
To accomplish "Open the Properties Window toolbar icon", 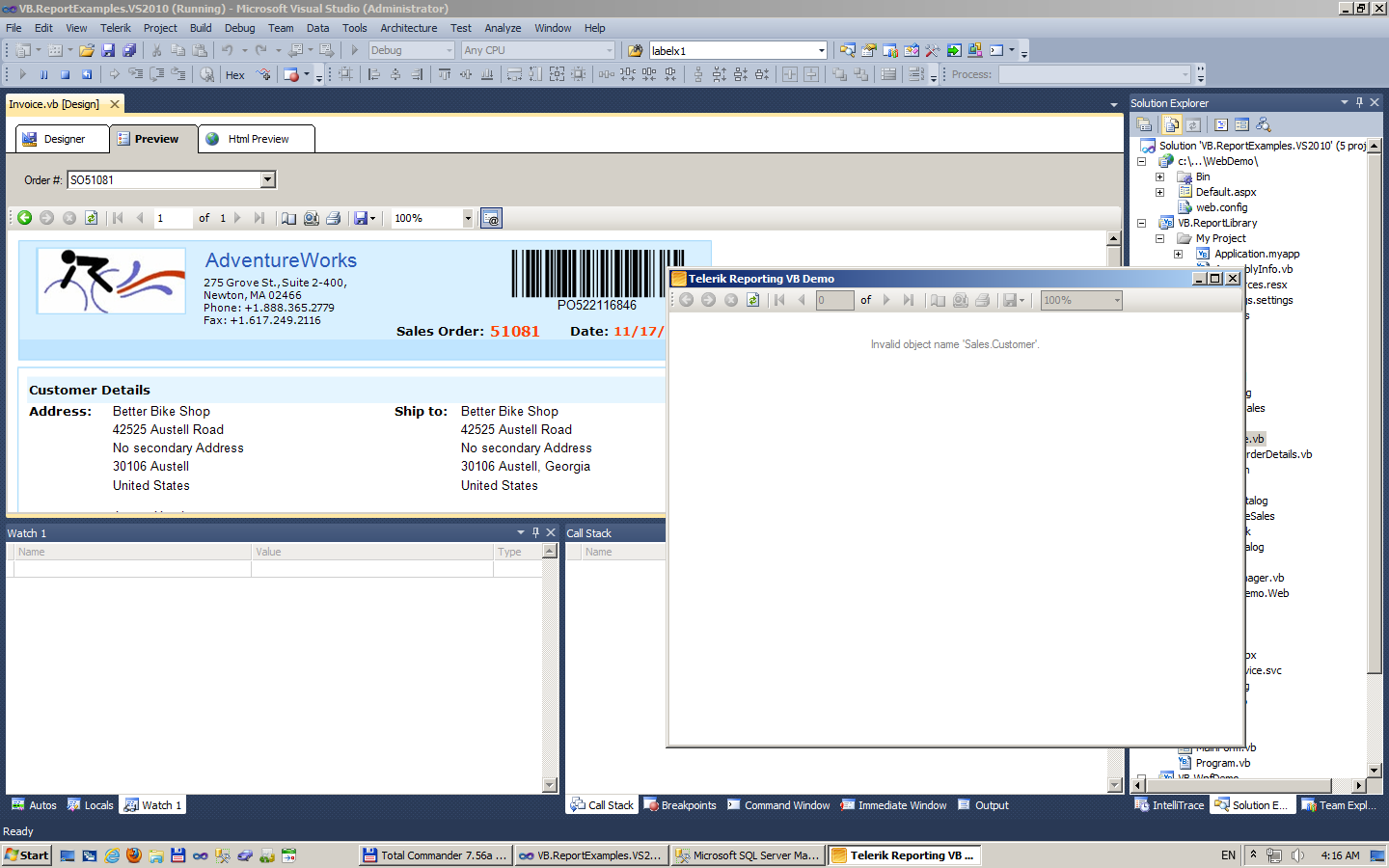I will (869, 50).
